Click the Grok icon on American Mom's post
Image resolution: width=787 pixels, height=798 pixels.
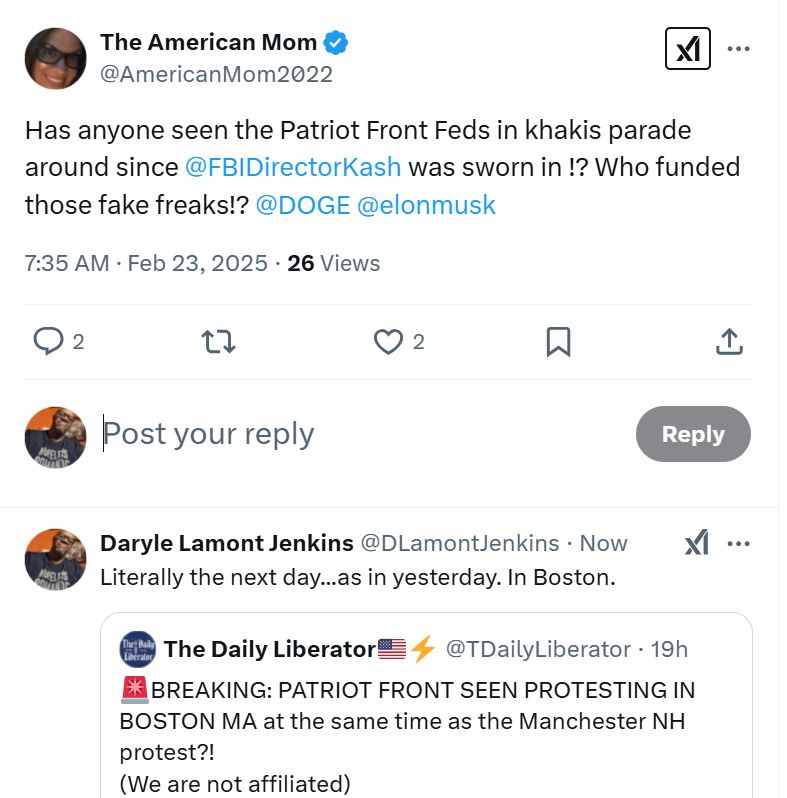(x=687, y=48)
